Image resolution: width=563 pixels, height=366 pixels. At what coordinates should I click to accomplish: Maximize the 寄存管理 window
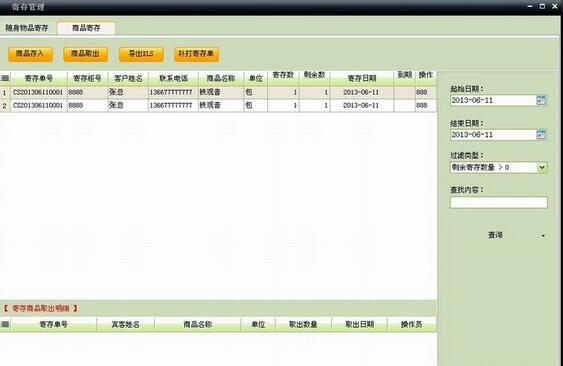[x=542, y=6]
